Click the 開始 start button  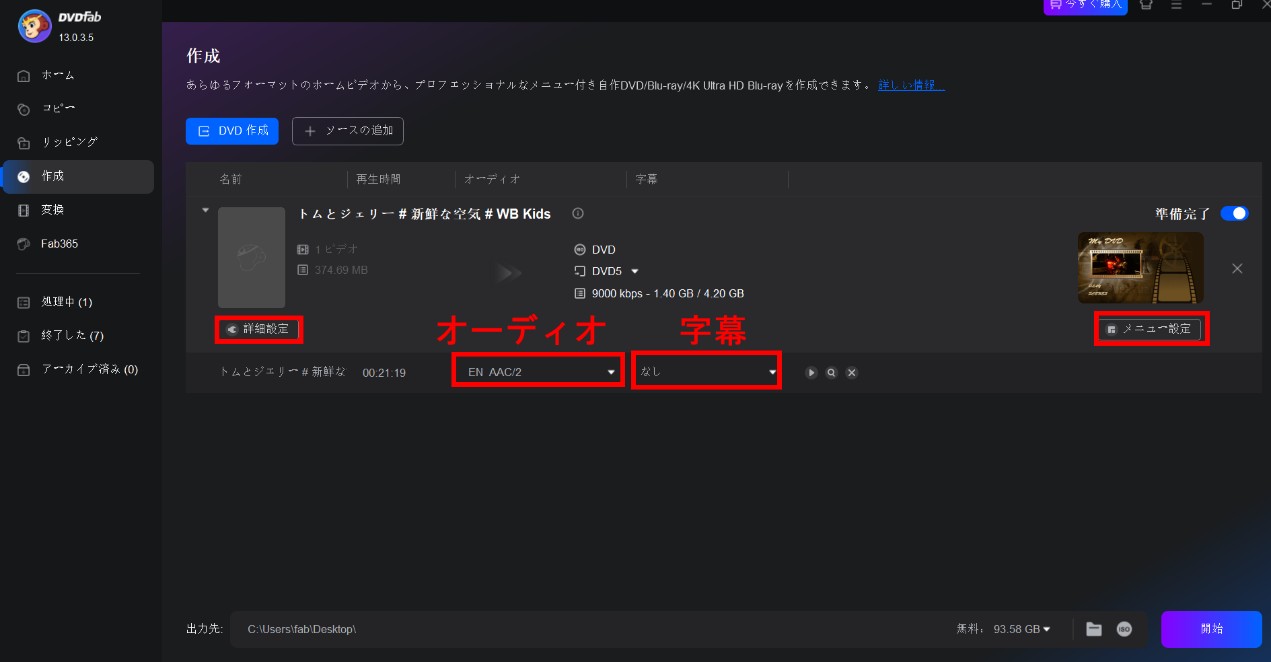1211,629
